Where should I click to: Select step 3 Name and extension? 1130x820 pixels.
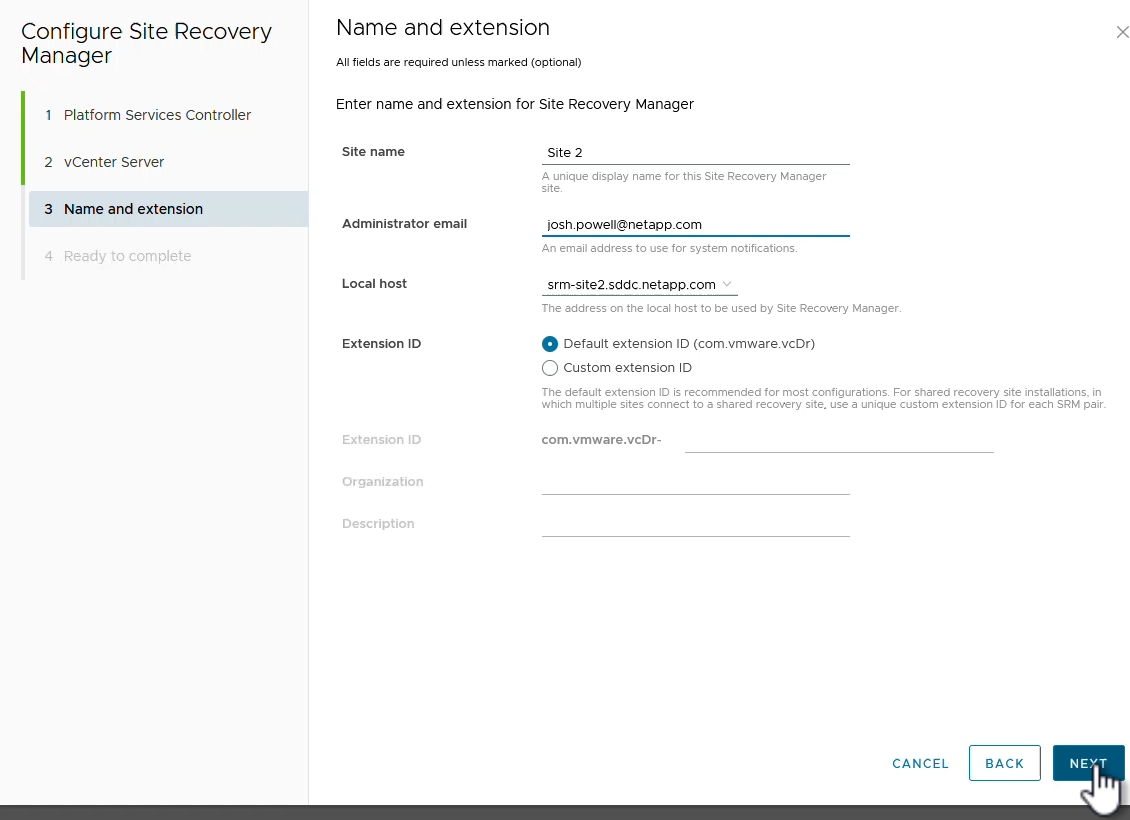(133, 209)
